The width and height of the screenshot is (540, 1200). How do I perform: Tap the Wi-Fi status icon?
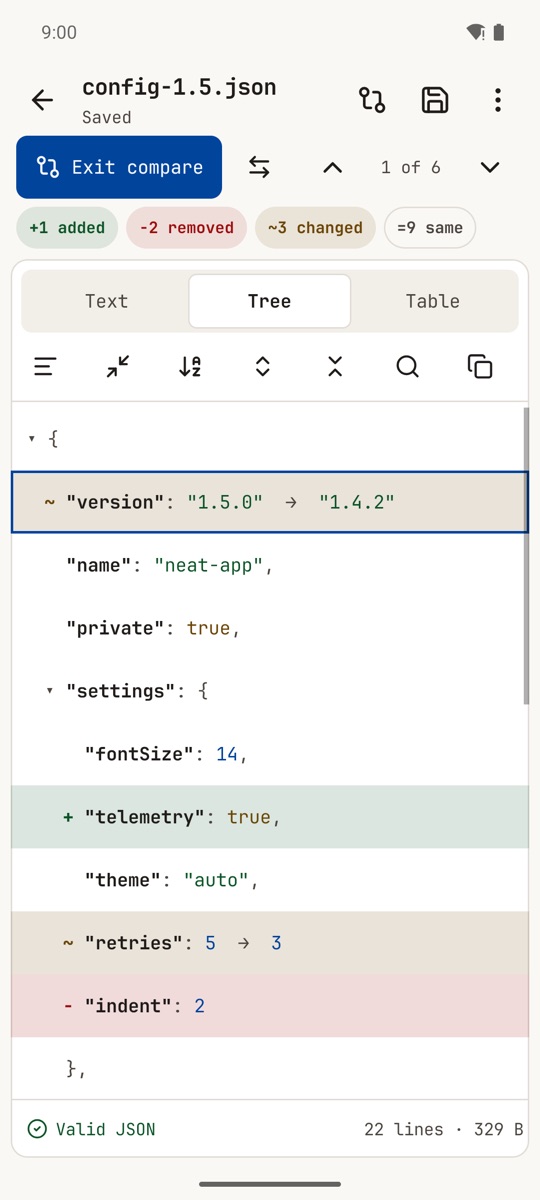(x=476, y=33)
